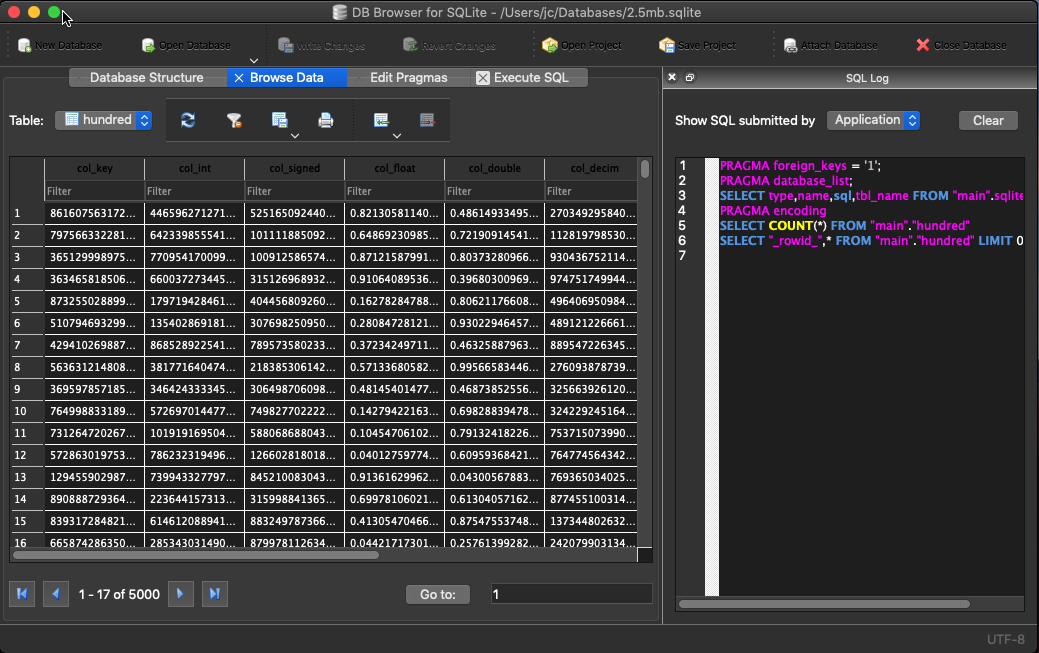This screenshot has height=653, width=1039.
Task: Click the PRAGMA database_list line in SQL Log
Action: 786,180
